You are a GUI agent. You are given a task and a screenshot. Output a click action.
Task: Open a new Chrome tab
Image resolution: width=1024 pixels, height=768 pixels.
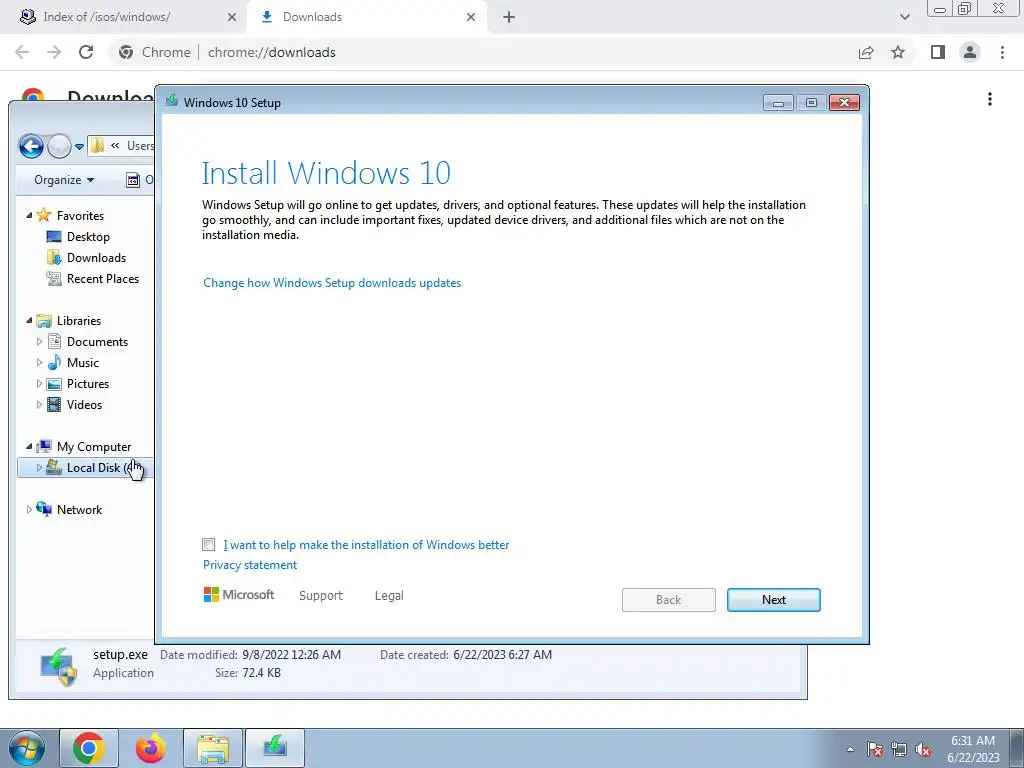[x=509, y=17]
